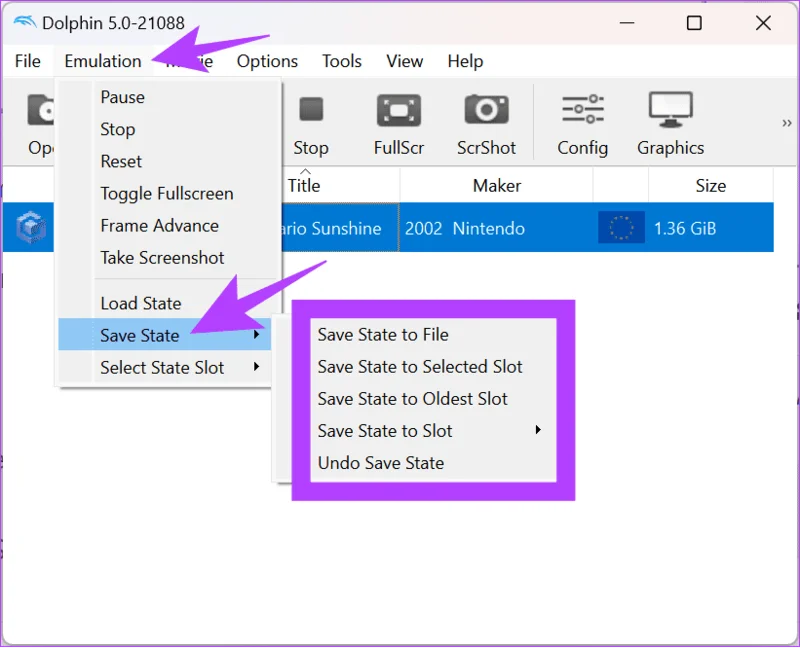Expand the Select State Slot submenu
800x648 pixels.
point(164,367)
